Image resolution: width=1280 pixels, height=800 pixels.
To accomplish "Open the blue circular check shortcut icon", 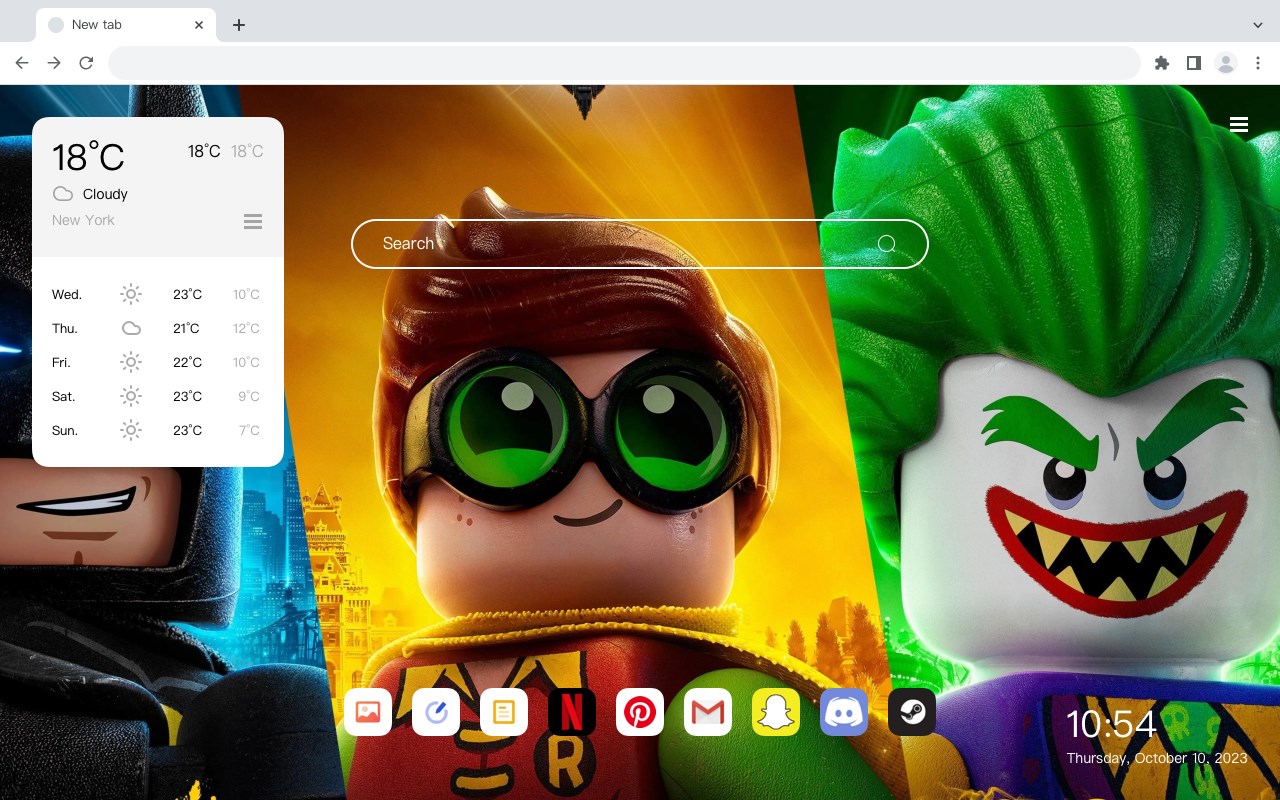I will coord(436,712).
